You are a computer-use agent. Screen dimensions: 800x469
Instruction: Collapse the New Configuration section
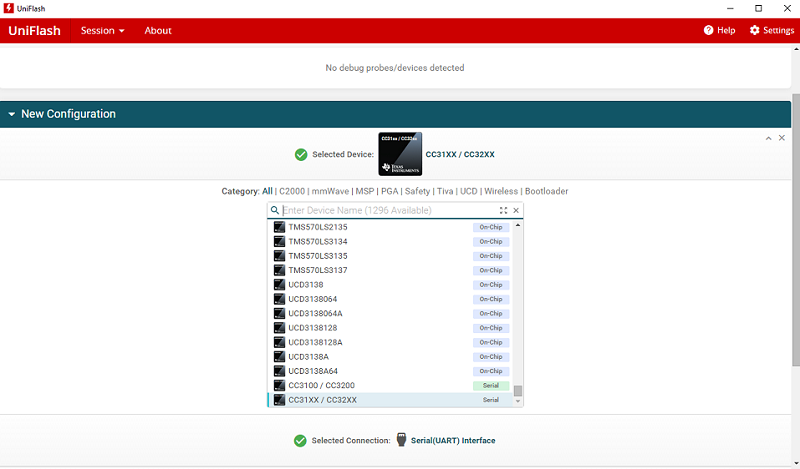[x=12, y=114]
